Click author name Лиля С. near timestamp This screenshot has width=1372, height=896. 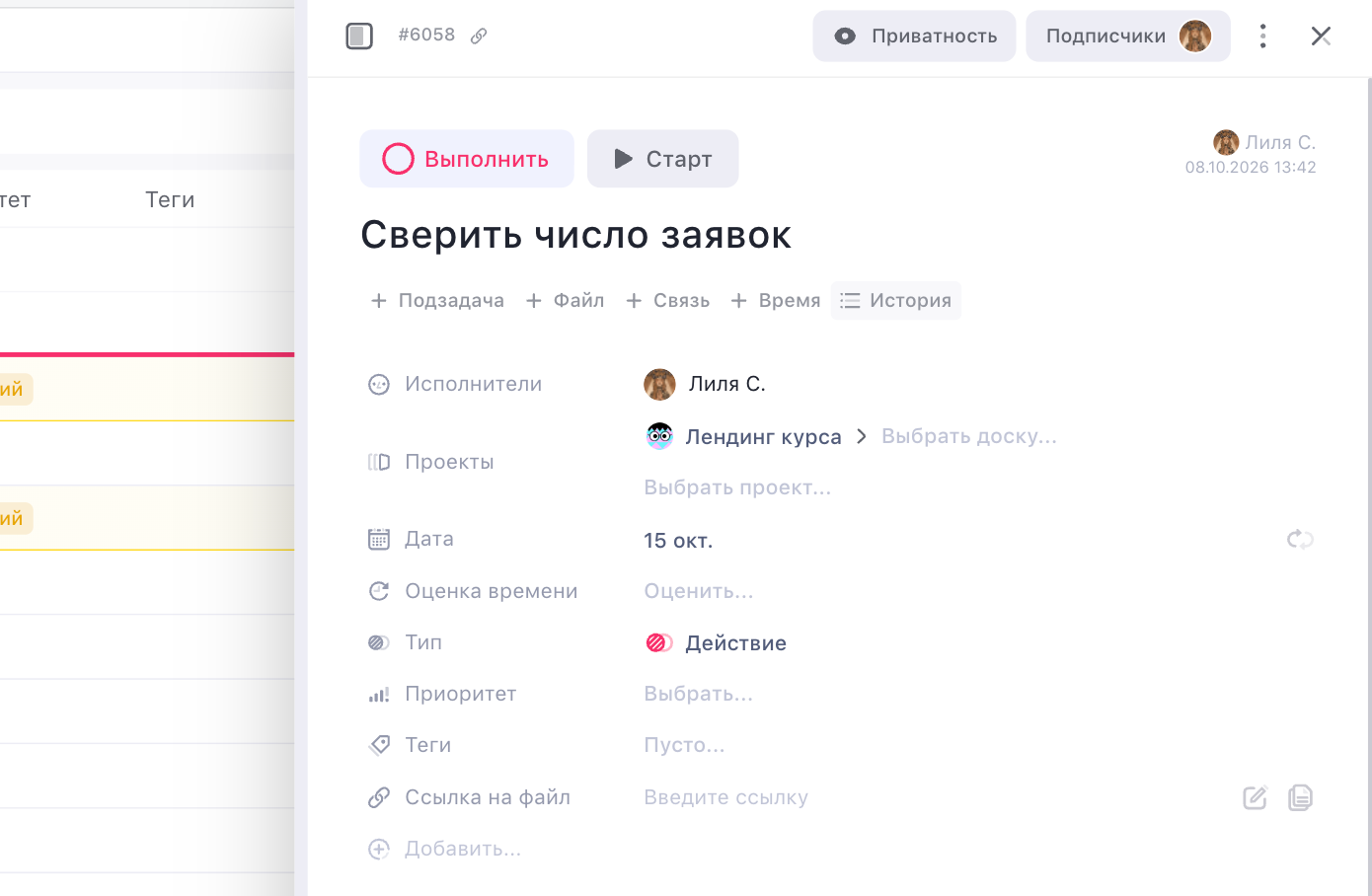click(1280, 142)
